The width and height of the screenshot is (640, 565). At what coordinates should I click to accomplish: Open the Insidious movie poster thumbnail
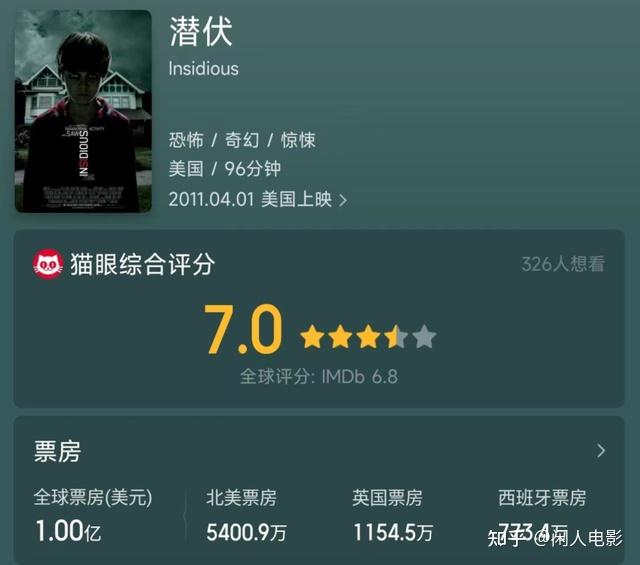click(x=83, y=111)
